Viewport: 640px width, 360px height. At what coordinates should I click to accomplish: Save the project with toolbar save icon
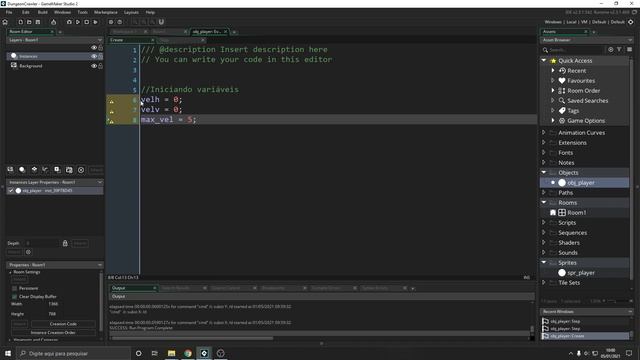click(38, 22)
